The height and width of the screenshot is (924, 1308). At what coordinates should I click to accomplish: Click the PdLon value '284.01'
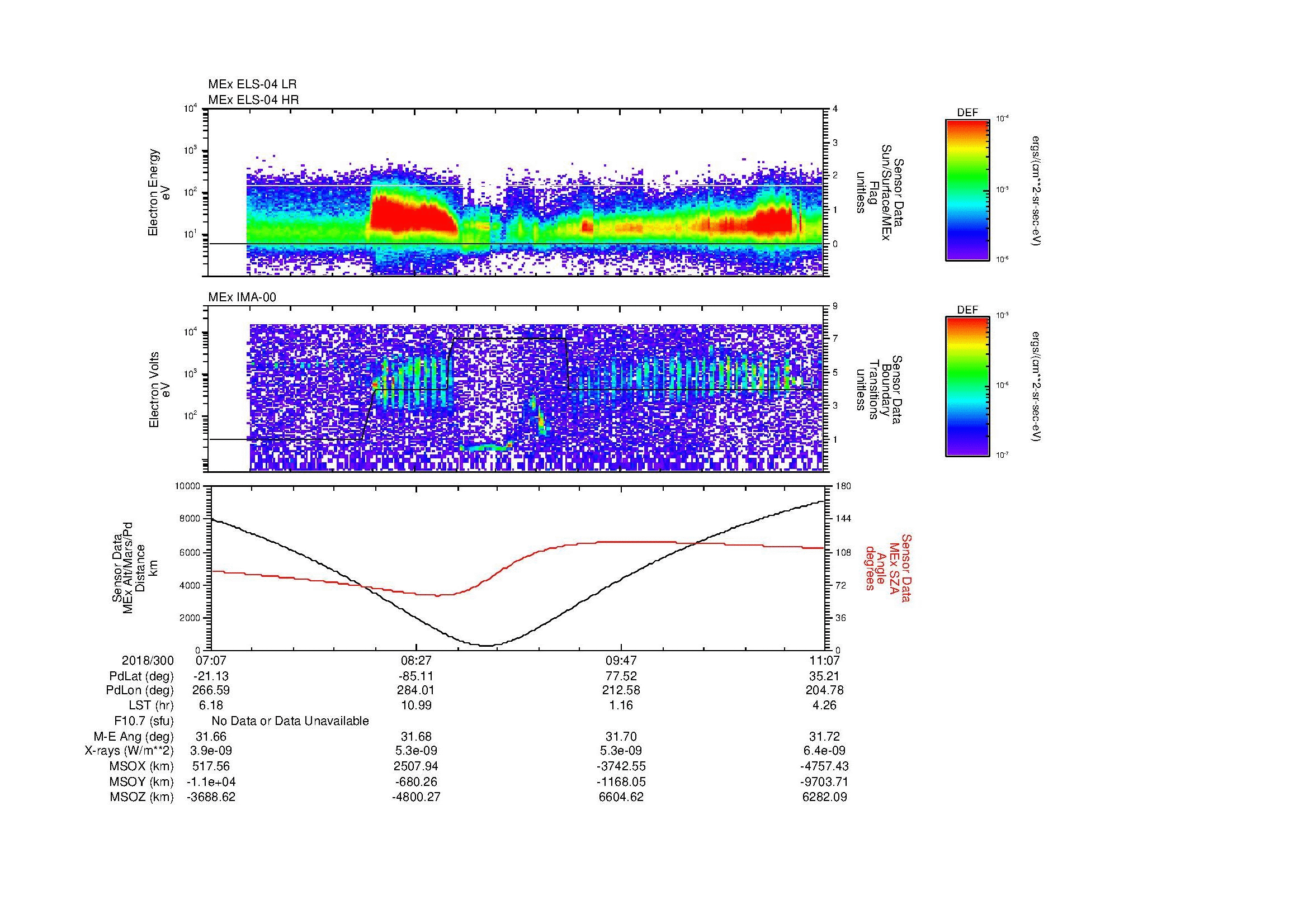[416, 690]
